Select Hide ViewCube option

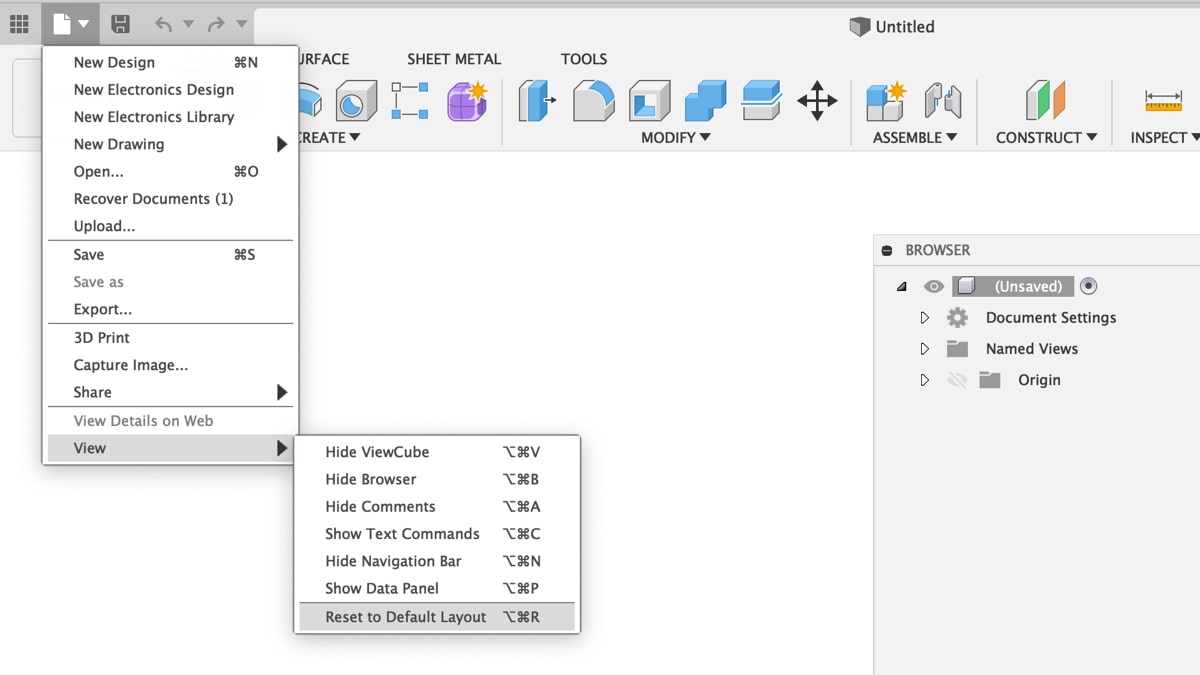click(x=437, y=452)
